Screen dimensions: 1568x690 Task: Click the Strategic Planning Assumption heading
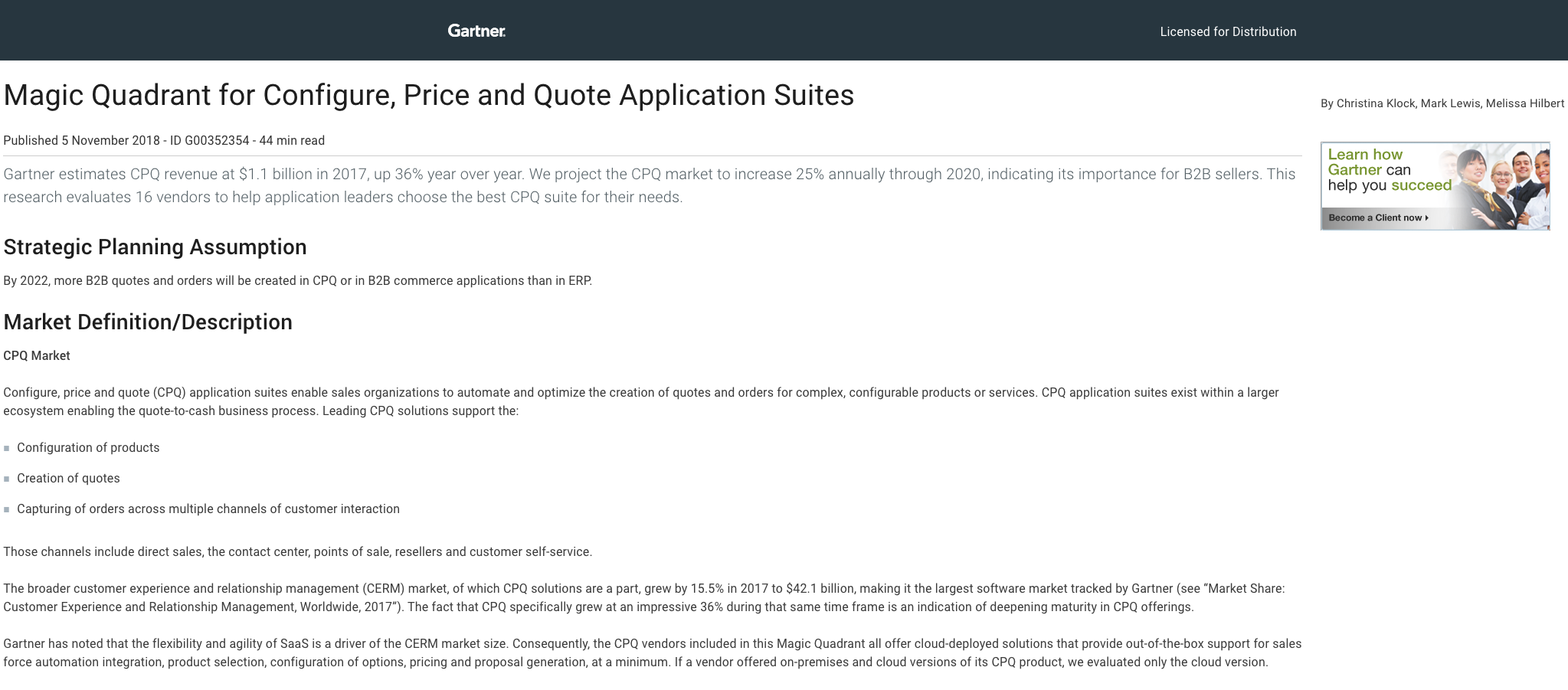click(x=155, y=247)
